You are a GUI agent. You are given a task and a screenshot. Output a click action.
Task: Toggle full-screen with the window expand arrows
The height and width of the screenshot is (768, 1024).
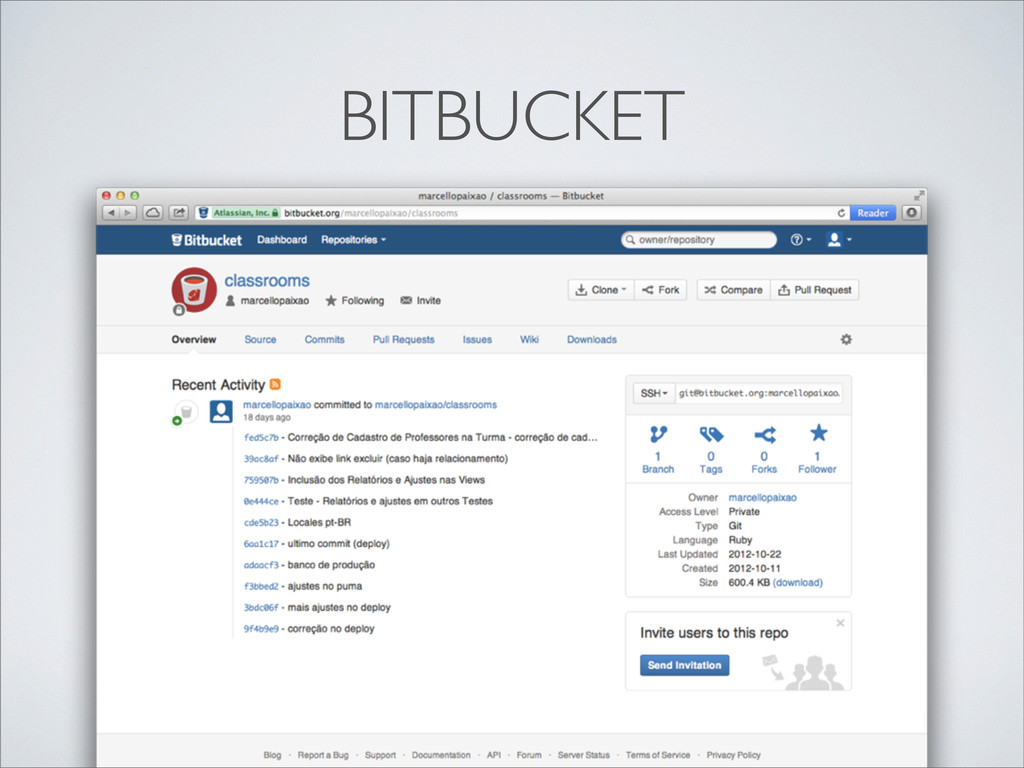[919, 195]
